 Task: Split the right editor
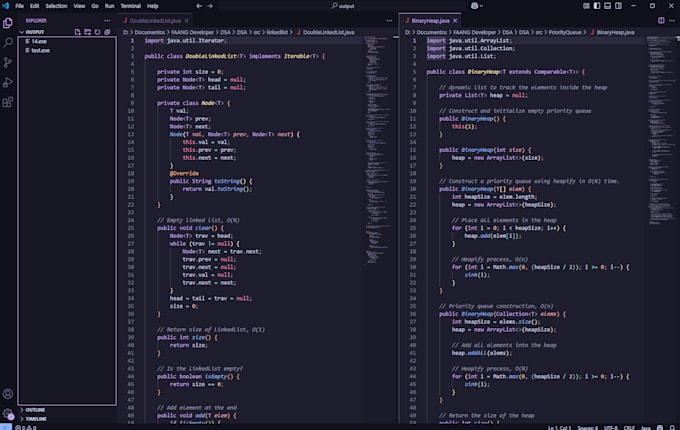click(x=661, y=20)
